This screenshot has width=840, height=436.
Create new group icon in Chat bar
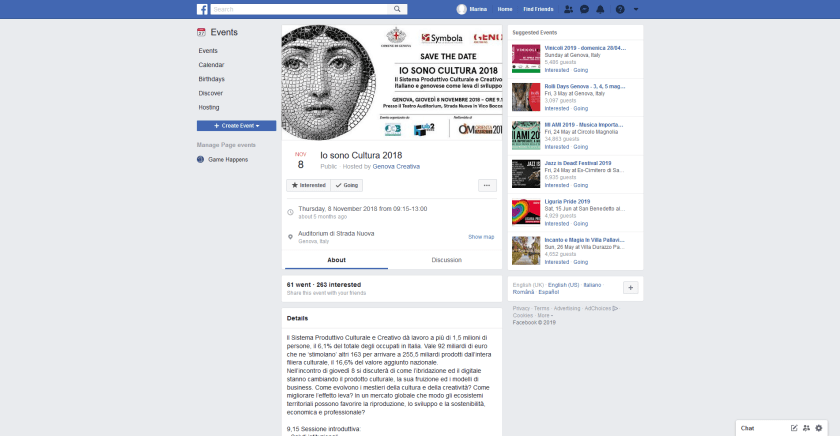[x=806, y=428]
